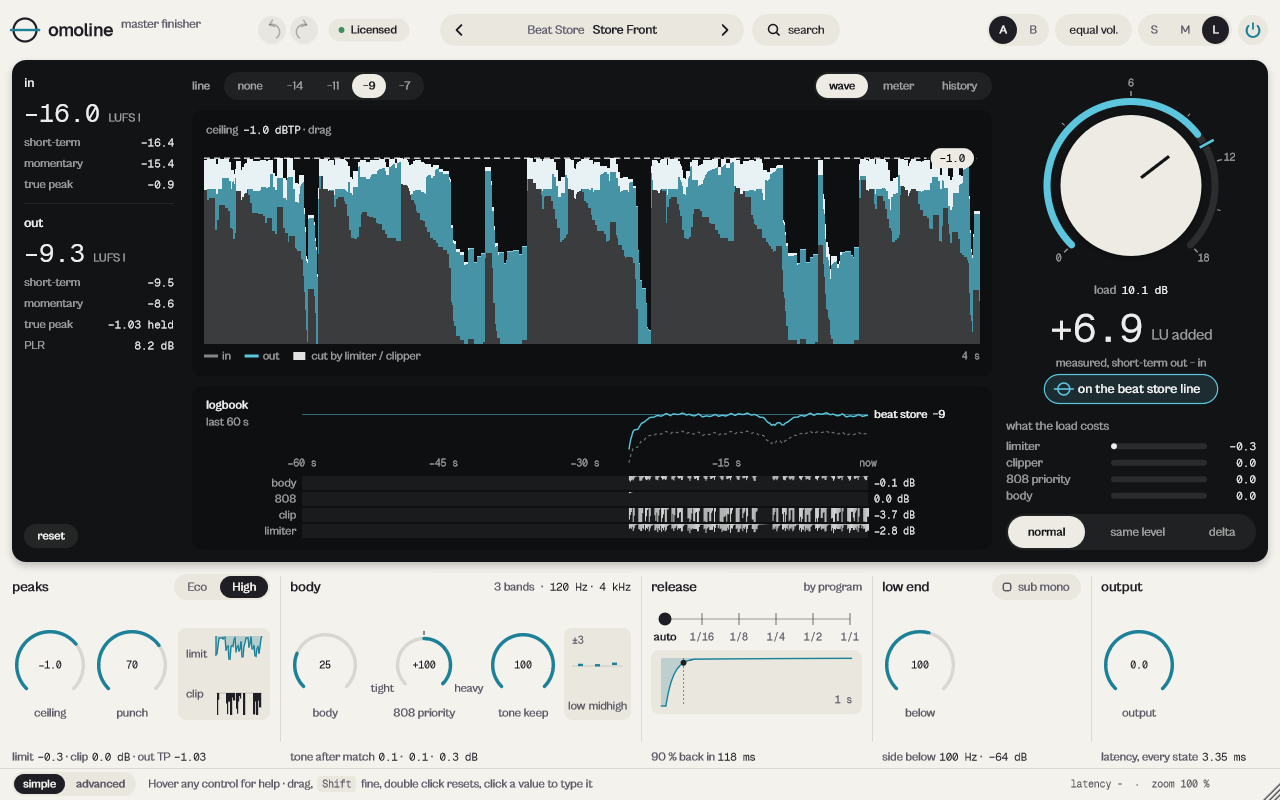Go to the previous preset
Image resolution: width=1280 pixels, height=800 pixels.
(459, 30)
